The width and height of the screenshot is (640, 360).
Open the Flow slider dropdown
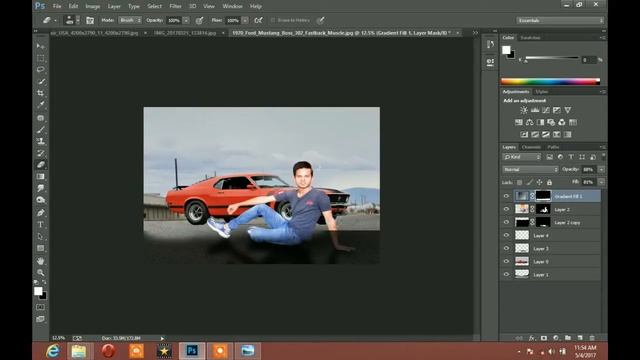[x=245, y=20]
